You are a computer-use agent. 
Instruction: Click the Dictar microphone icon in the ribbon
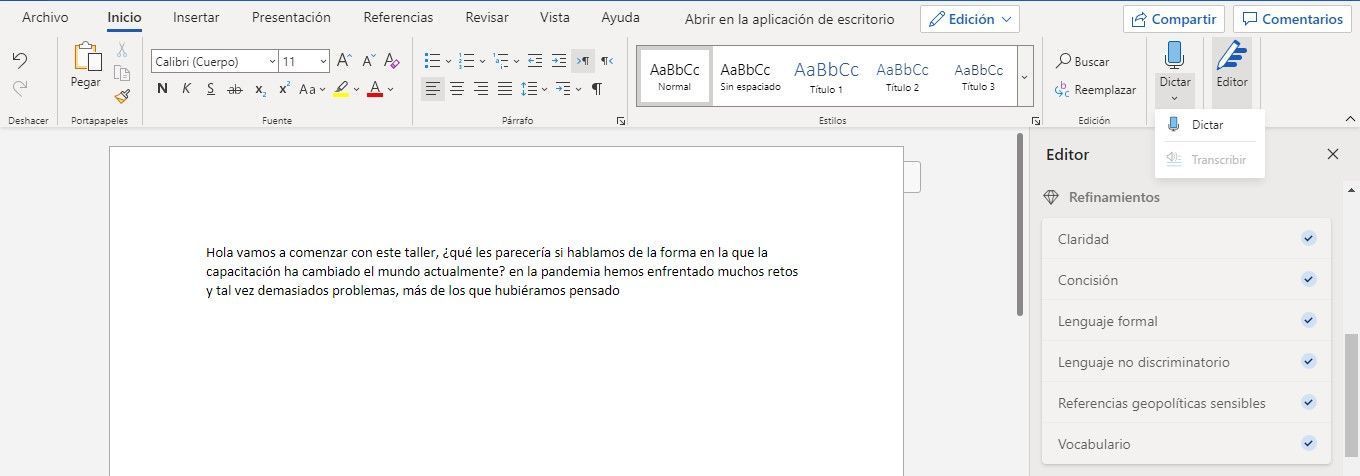point(1174,56)
